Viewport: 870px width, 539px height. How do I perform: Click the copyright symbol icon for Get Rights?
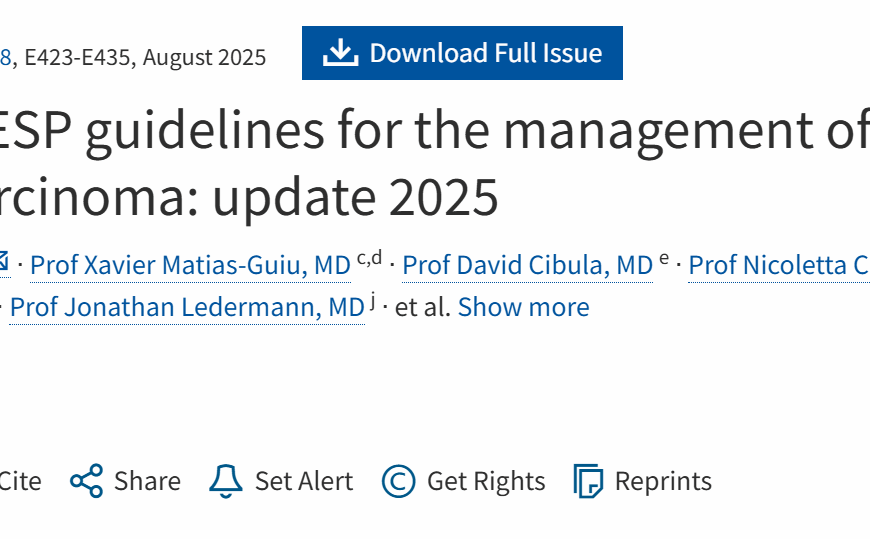(x=398, y=481)
